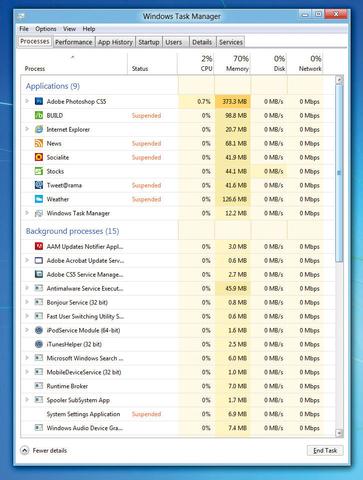Viewport: 363px width, 480px height.
Task: Expand the Internet Explorer process group
Action: click(27, 129)
